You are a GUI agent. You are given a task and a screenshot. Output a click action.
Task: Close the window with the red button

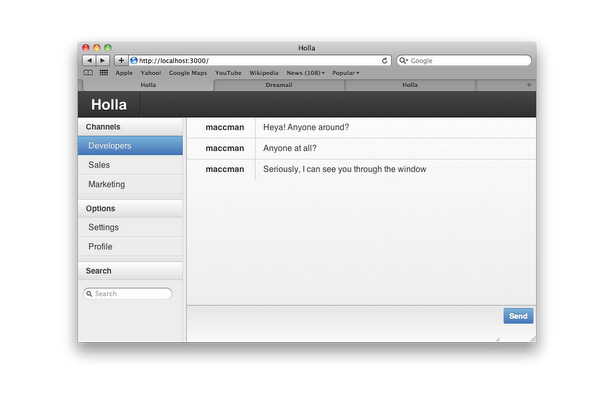pyautogui.click(x=86, y=47)
